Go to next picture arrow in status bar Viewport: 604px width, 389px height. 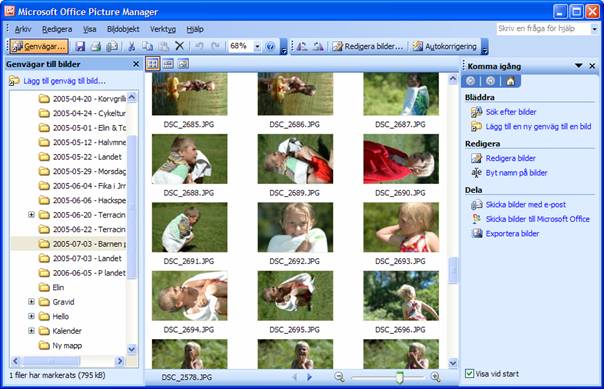pyautogui.click(x=309, y=377)
